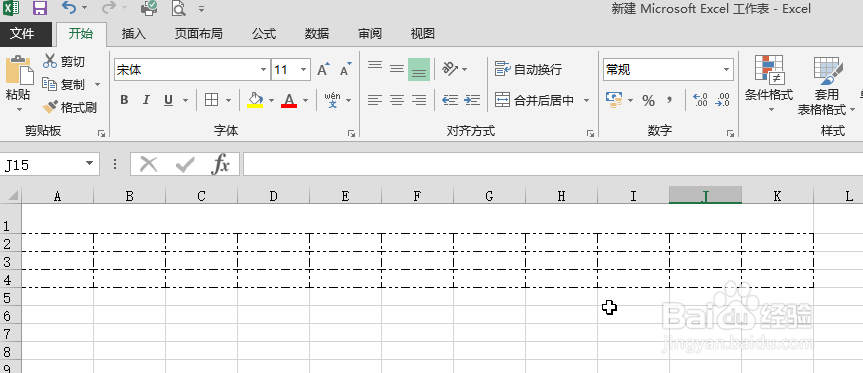Increase decimal places icon
The height and width of the screenshot is (373, 863).
[x=700, y=100]
